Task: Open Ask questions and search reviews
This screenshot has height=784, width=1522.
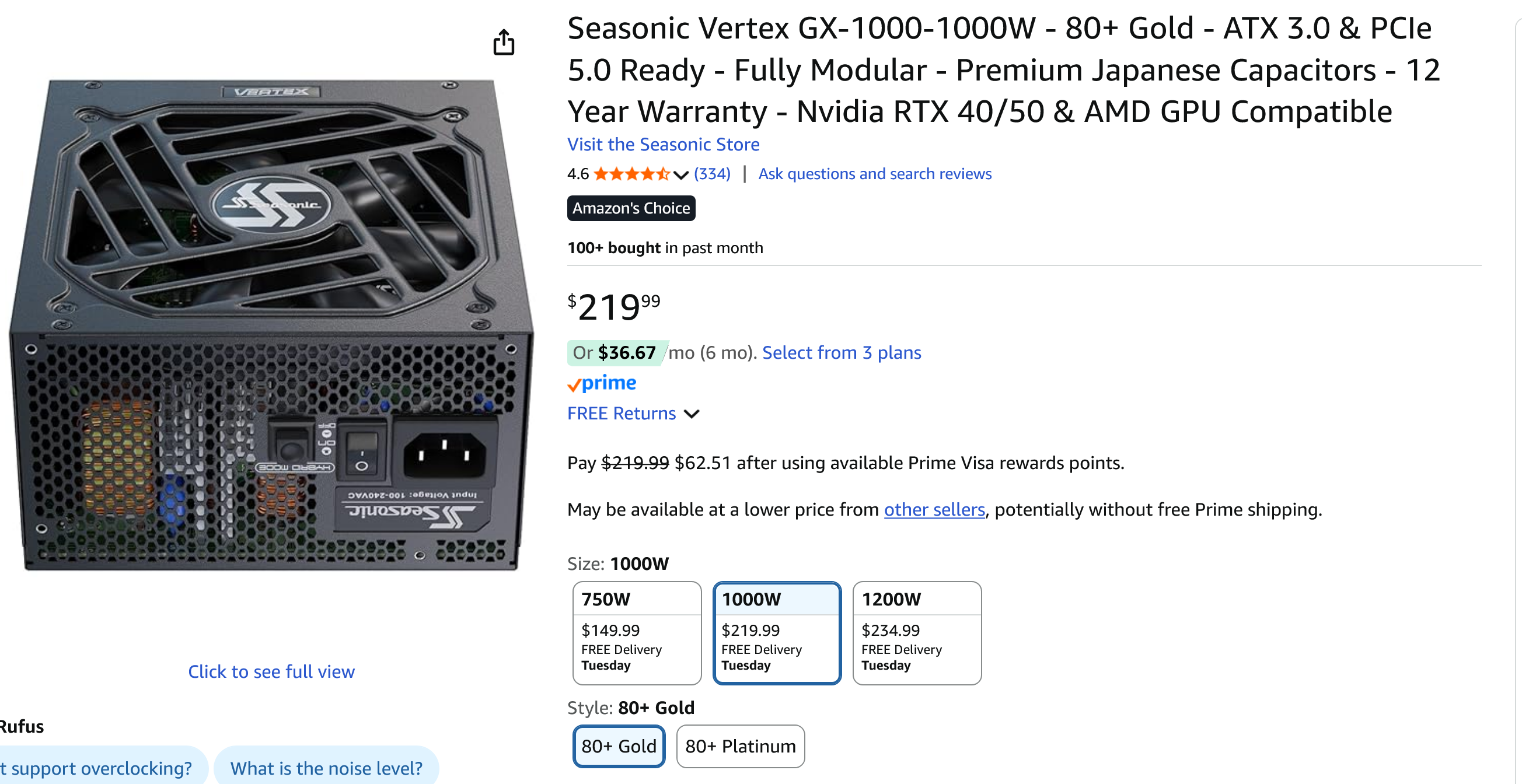Action: 874,174
